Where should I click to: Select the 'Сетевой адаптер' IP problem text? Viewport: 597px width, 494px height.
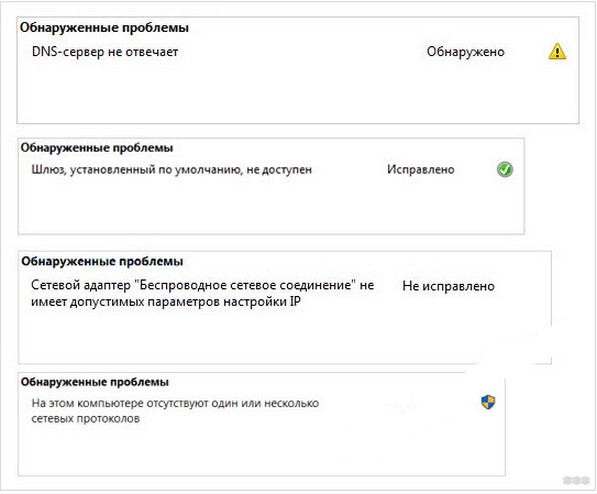point(203,293)
